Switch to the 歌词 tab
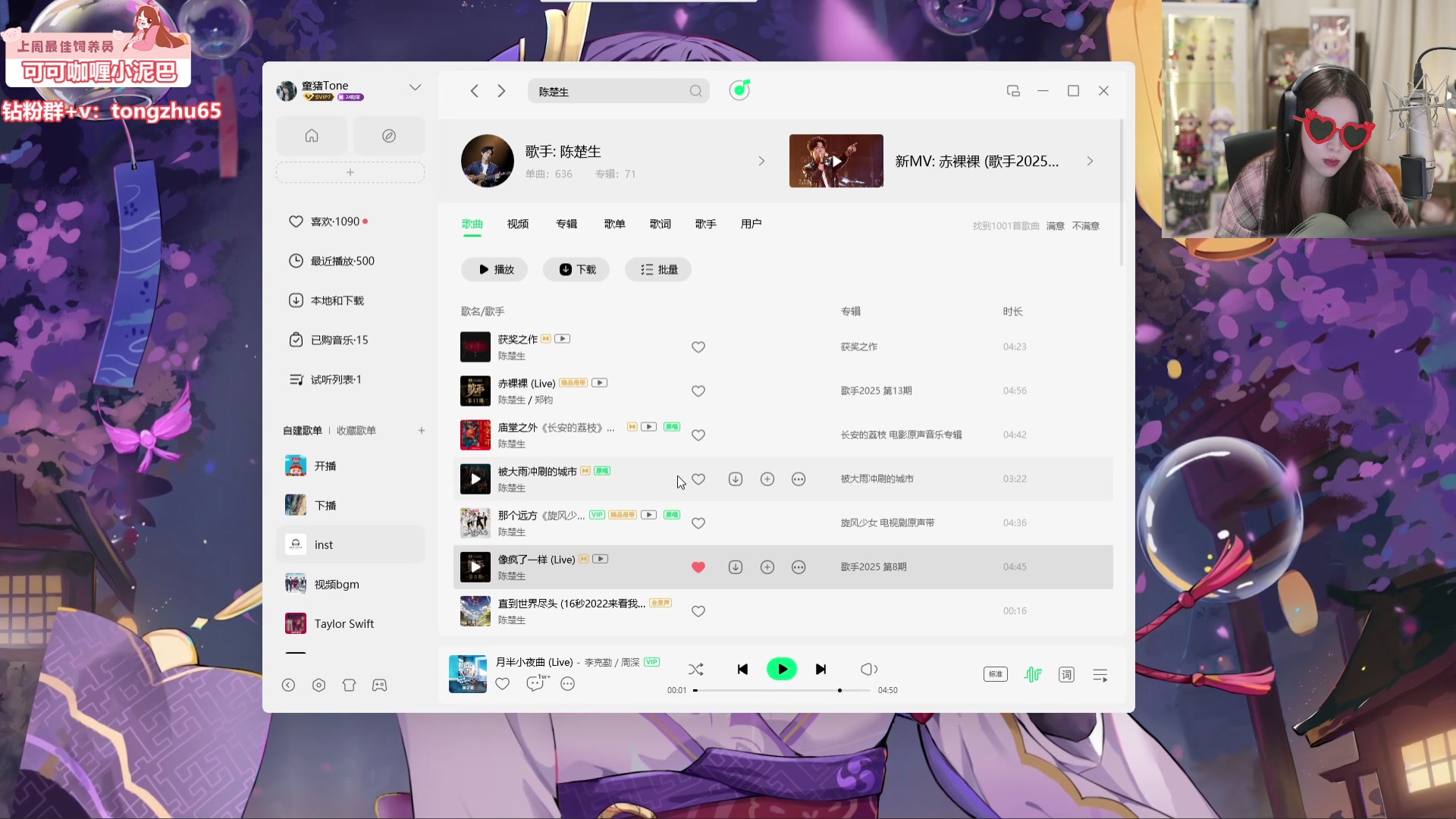Viewport: 1456px width, 819px height. [660, 224]
